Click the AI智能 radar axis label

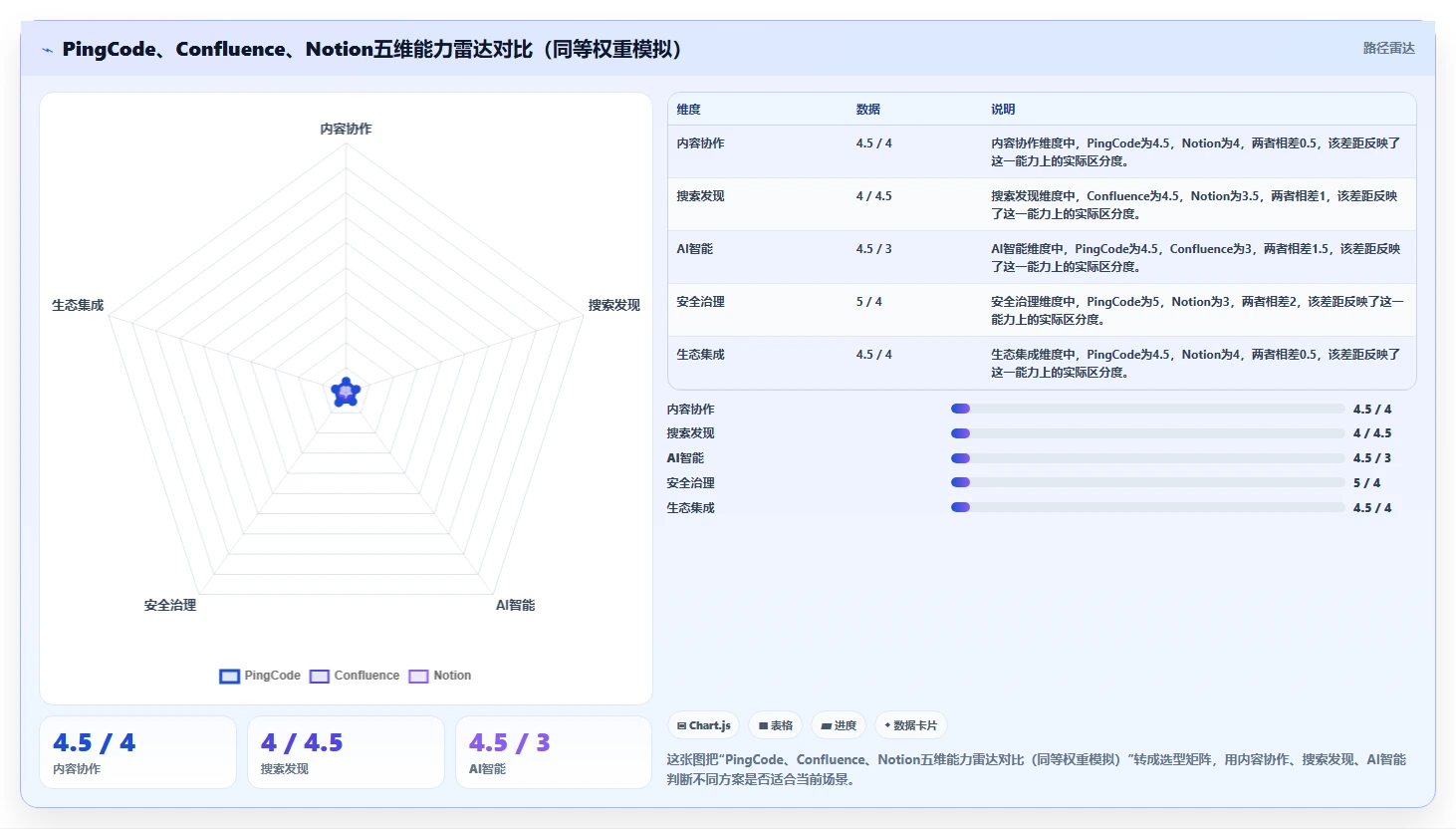515,605
